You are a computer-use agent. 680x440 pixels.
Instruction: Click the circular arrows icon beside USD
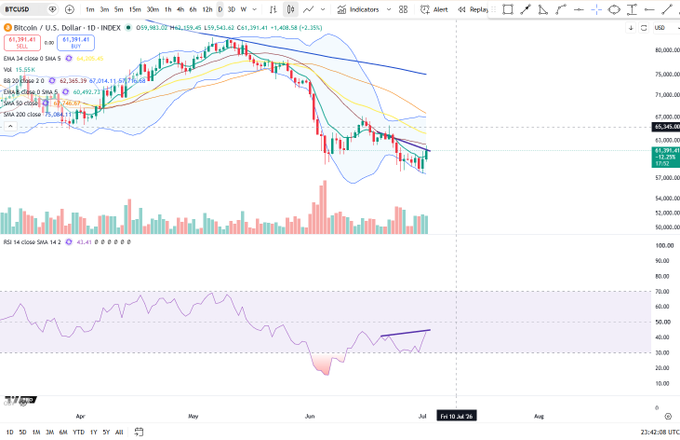click(x=644, y=28)
